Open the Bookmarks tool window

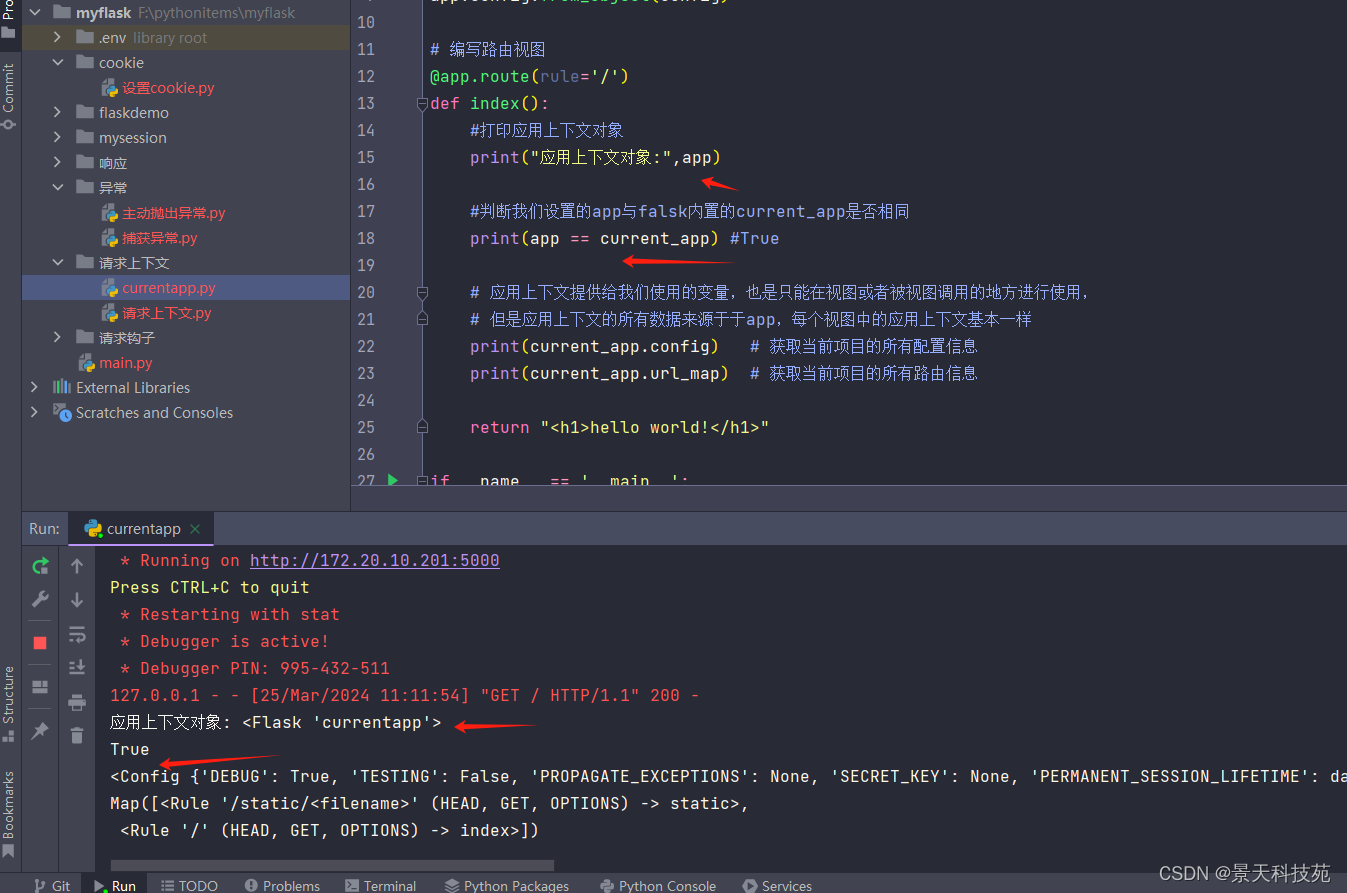point(9,813)
